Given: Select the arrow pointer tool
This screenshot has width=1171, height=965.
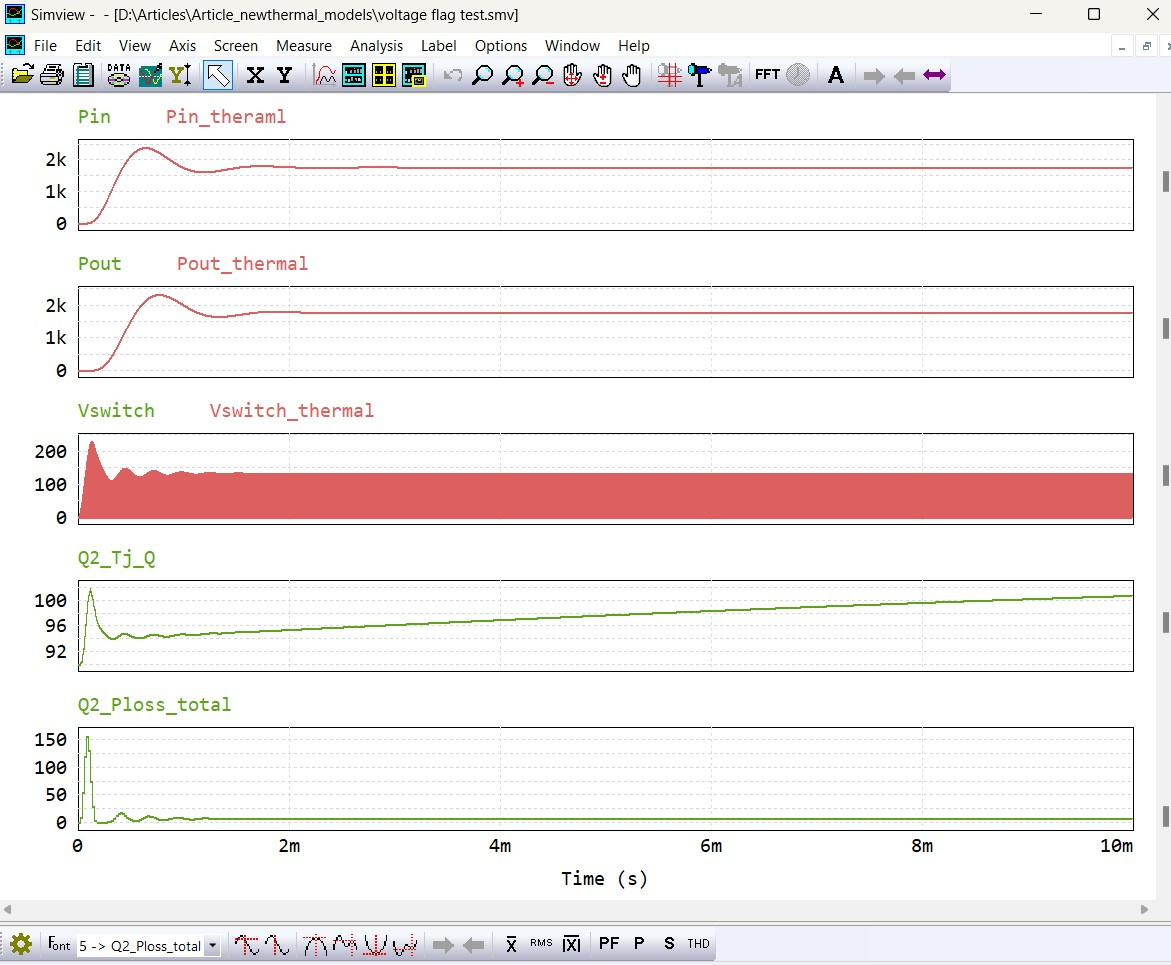Looking at the screenshot, I should pyautogui.click(x=217, y=75).
